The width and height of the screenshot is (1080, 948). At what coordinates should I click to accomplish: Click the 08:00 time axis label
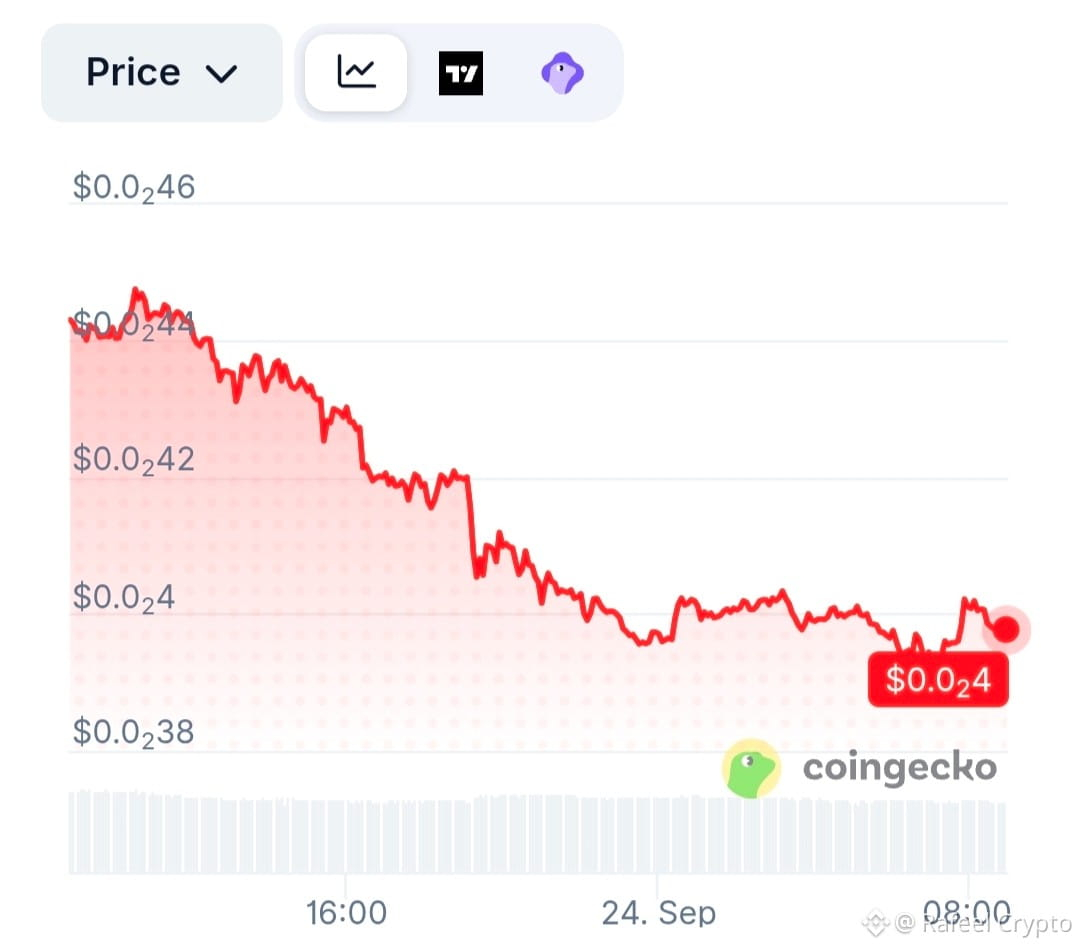point(966,911)
